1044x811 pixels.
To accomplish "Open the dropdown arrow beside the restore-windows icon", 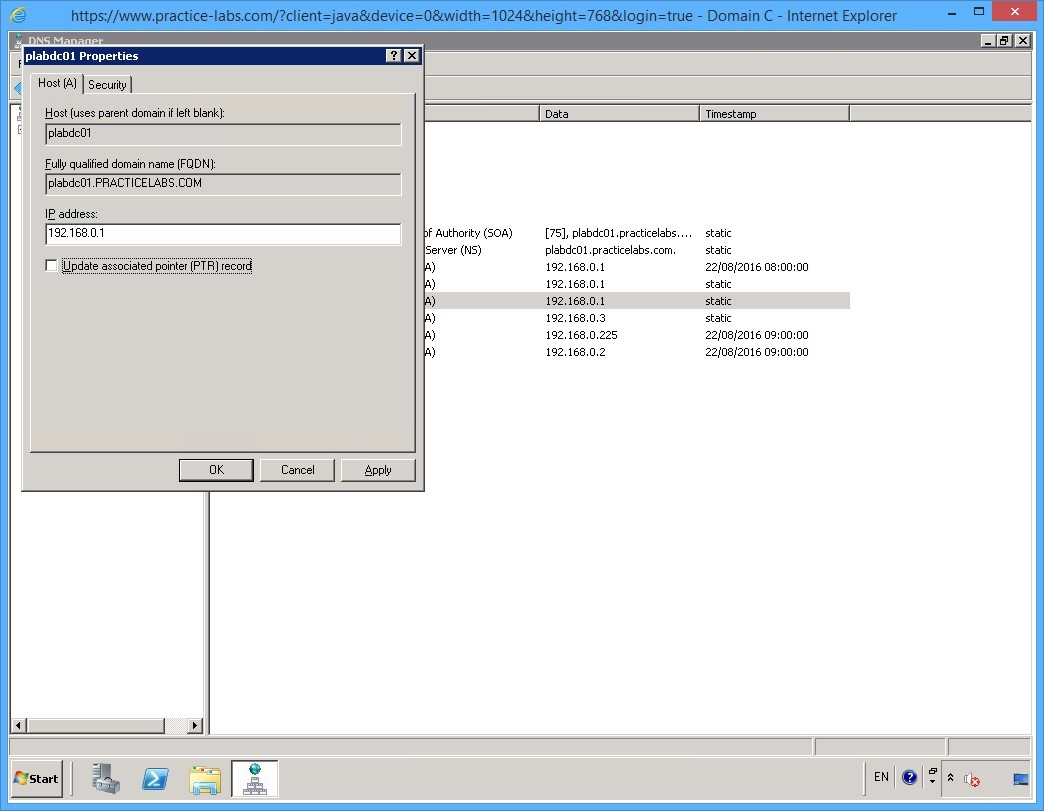I will tap(933, 783).
